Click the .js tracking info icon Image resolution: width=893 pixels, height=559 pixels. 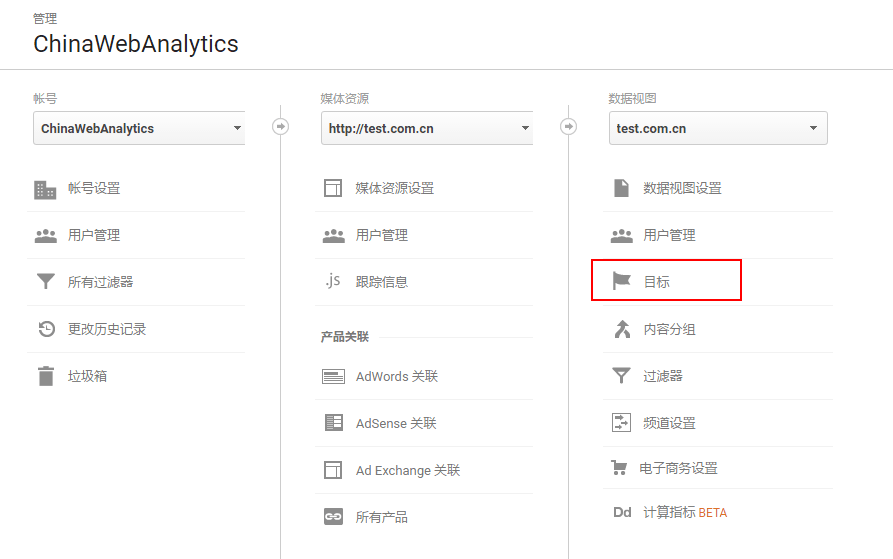point(333,281)
